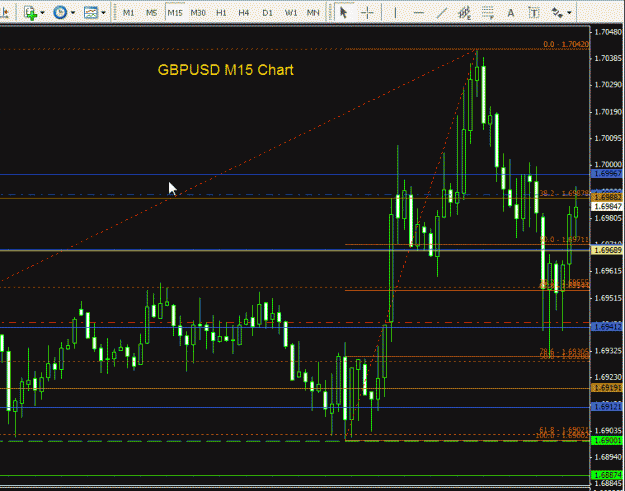Viewport: 625px width, 491px height.
Task: Switch chart to W1 weekly timeframe
Action: [291, 13]
